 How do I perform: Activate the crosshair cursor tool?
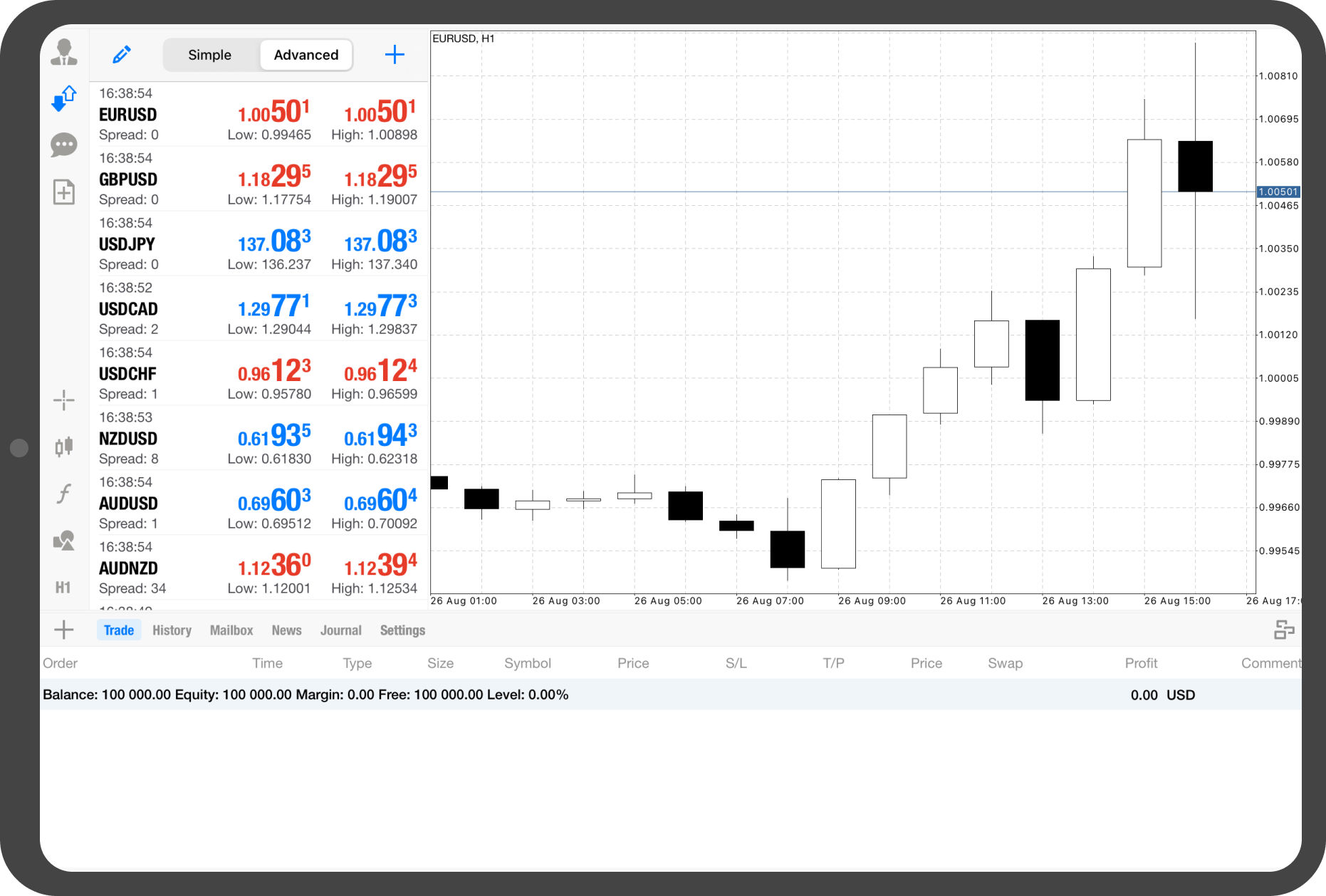point(64,400)
